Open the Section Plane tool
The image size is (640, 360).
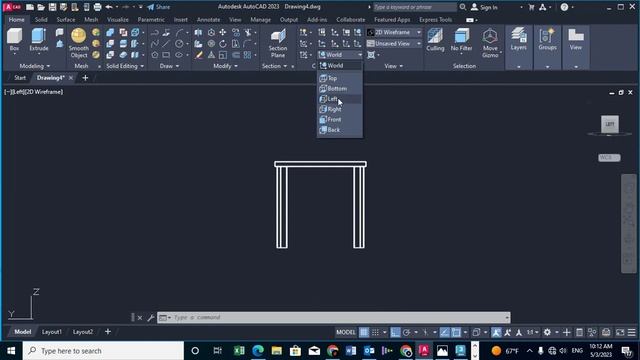tap(278, 43)
